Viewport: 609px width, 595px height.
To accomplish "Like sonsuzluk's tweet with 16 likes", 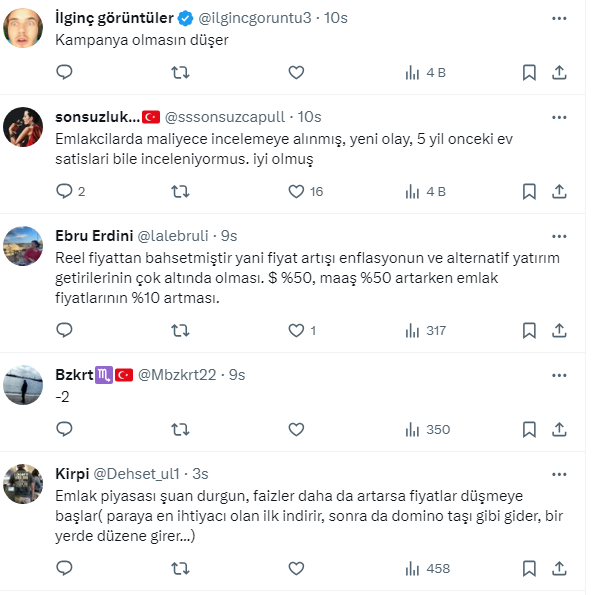I will [296, 191].
